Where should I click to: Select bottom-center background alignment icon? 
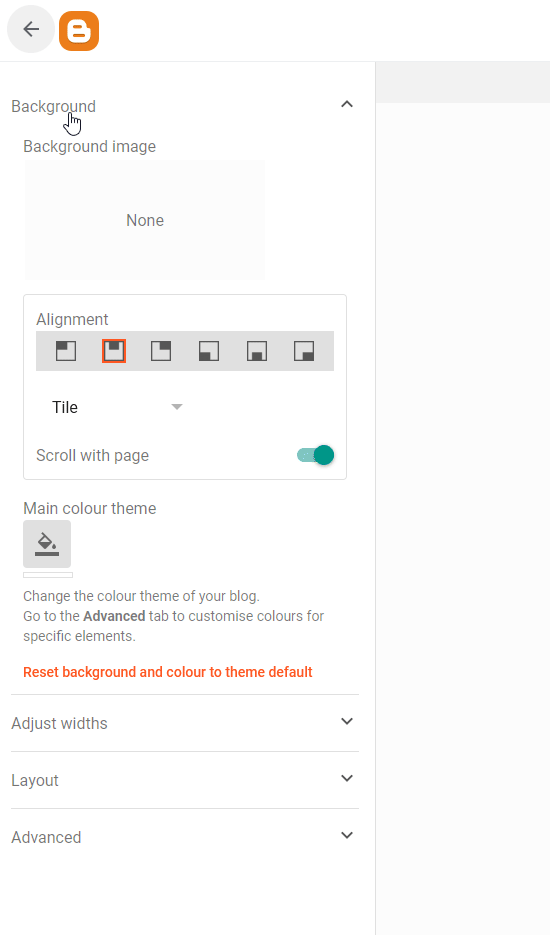click(x=257, y=351)
